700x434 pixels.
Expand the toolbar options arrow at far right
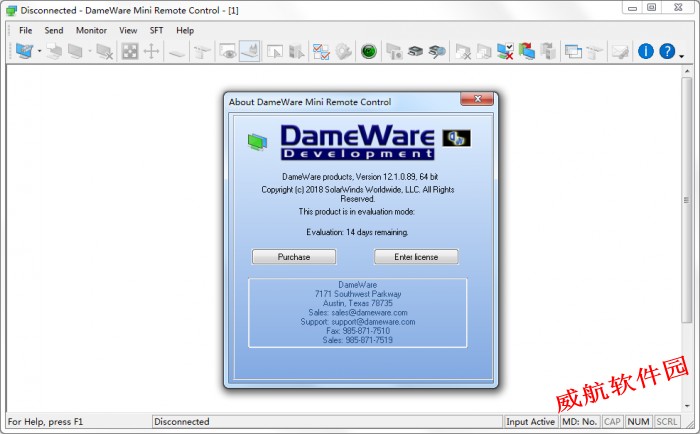[682, 56]
